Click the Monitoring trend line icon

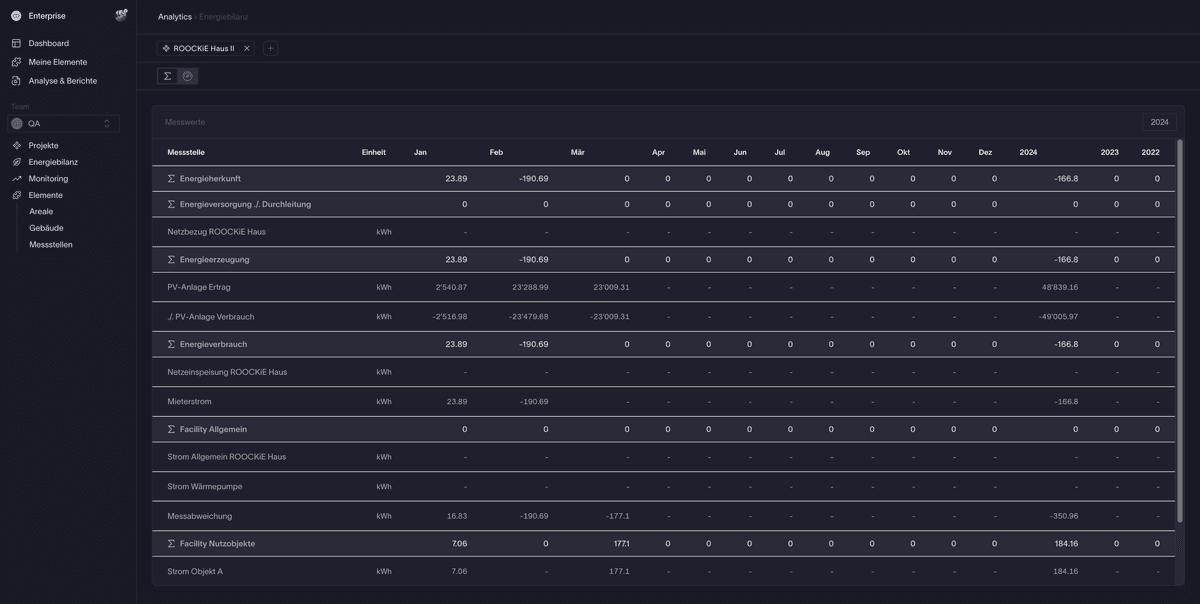(16, 179)
